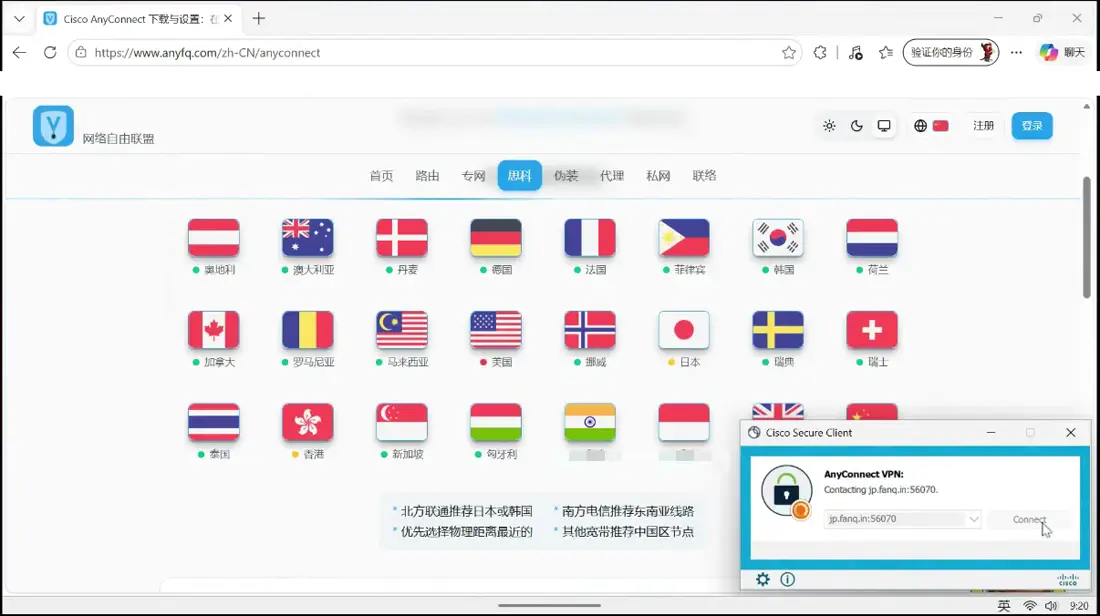Open the 专网 tab
The width and height of the screenshot is (1100, 616).
[x=474, y=175]
